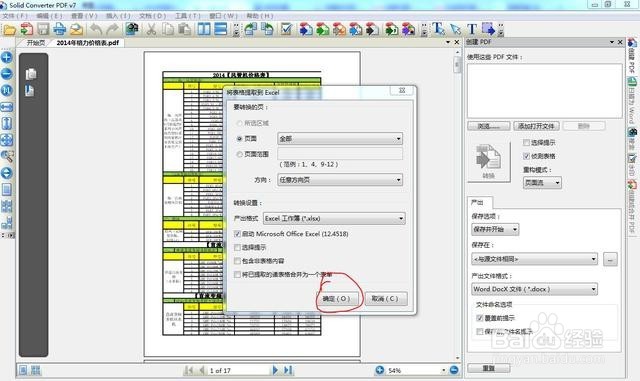Click the fit-height icon in left toolbar
The height and width of the screenshot is (381, 640).
[7, 123]
